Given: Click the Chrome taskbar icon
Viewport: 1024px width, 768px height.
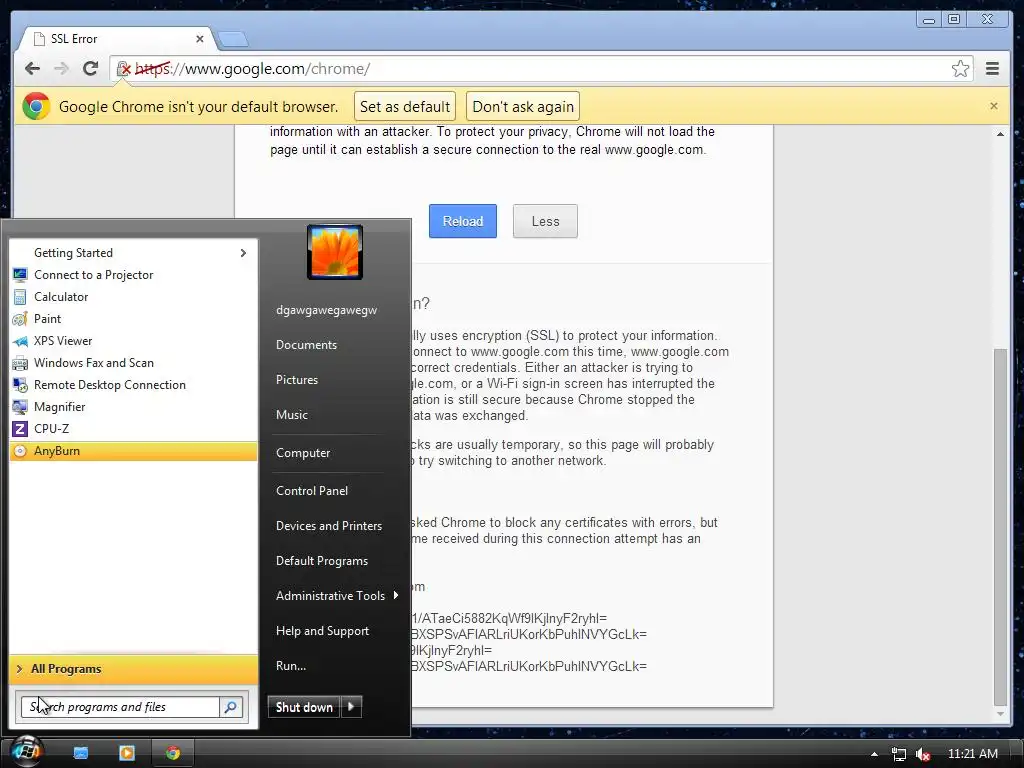Looking at the screenshot, I should (172, 753).
